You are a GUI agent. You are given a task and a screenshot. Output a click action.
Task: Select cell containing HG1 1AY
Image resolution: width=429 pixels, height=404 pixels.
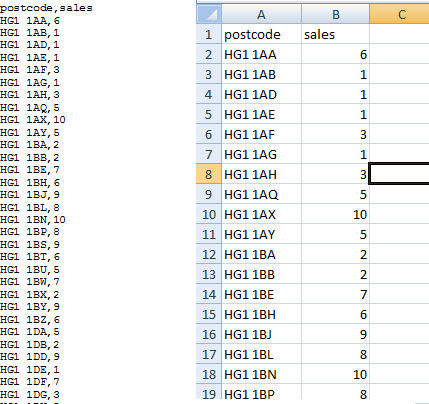tap(261, 234)
